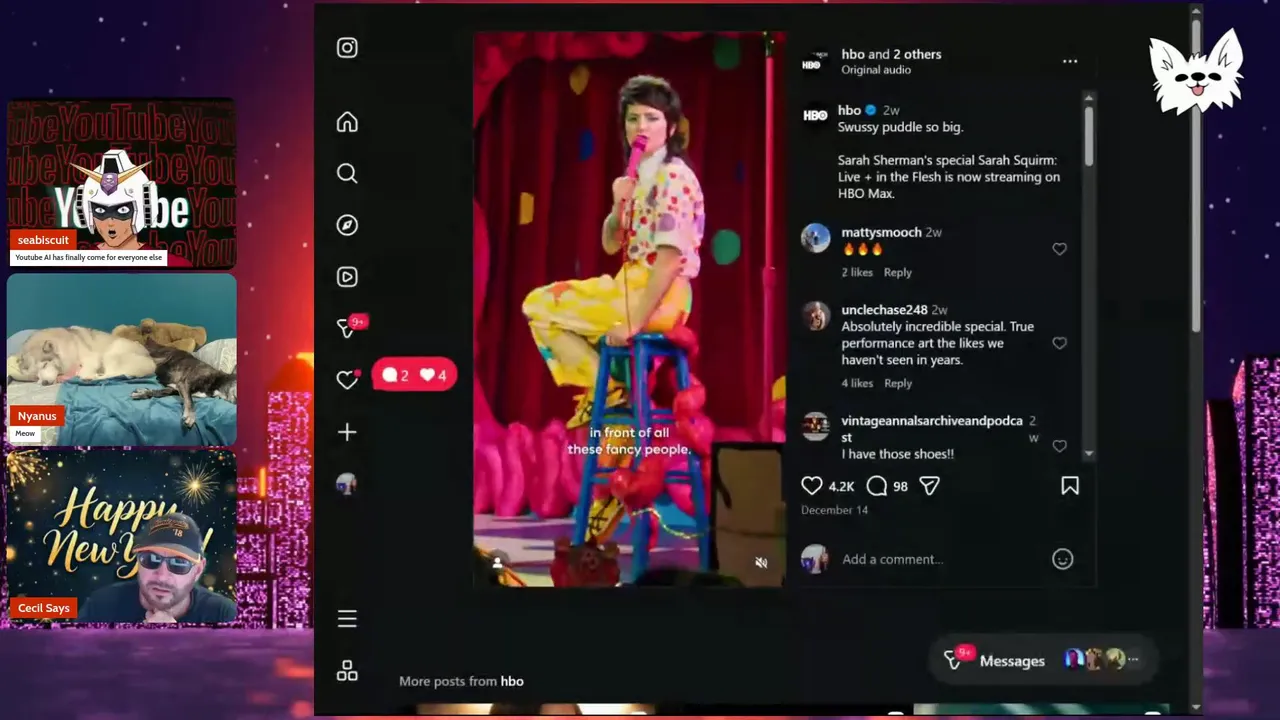Open comments via the speech bubble icon
This screenshot has width=1280, height=720.
point(877,486)
